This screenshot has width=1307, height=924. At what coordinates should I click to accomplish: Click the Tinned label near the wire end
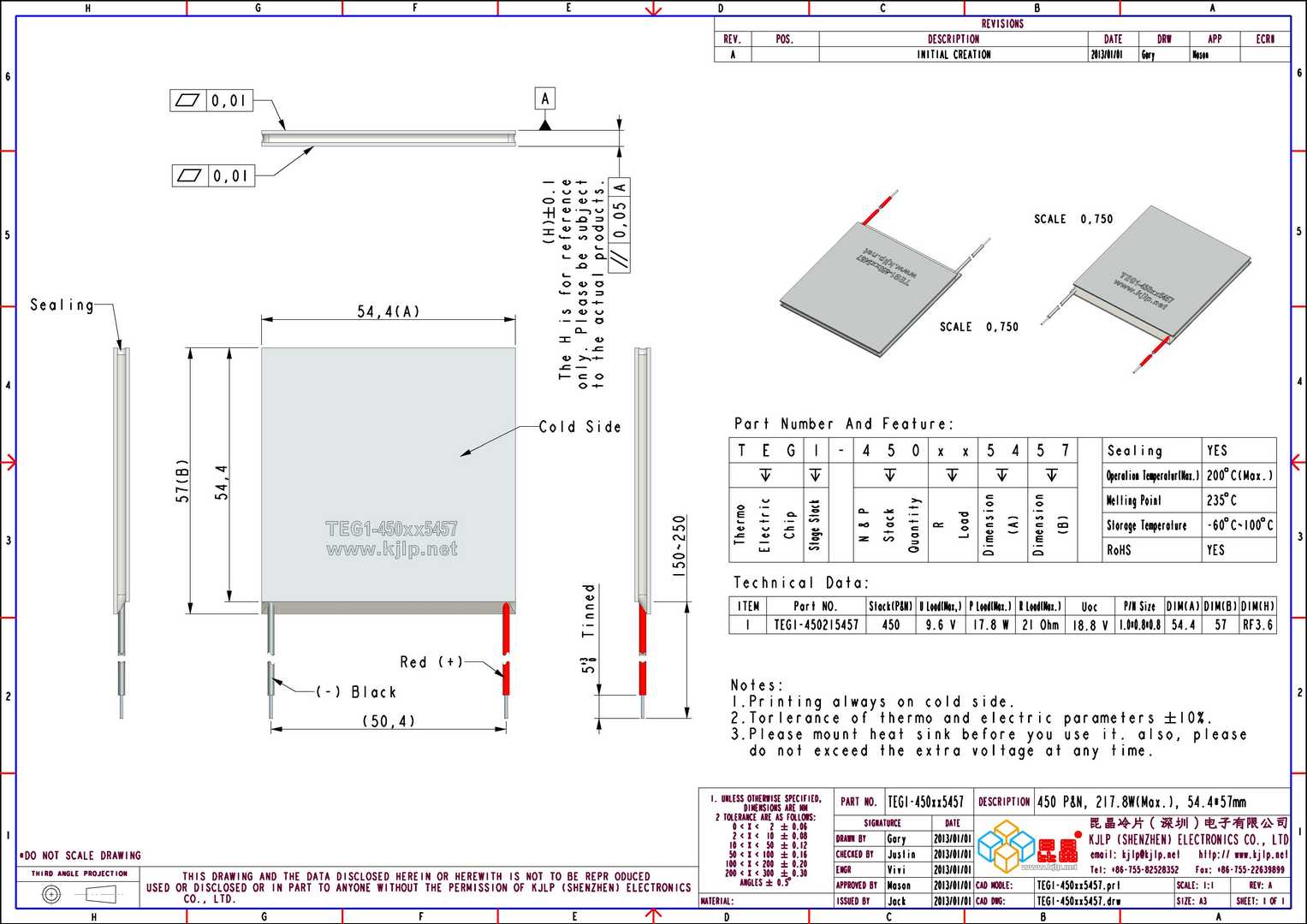click(x=588, y=611)
